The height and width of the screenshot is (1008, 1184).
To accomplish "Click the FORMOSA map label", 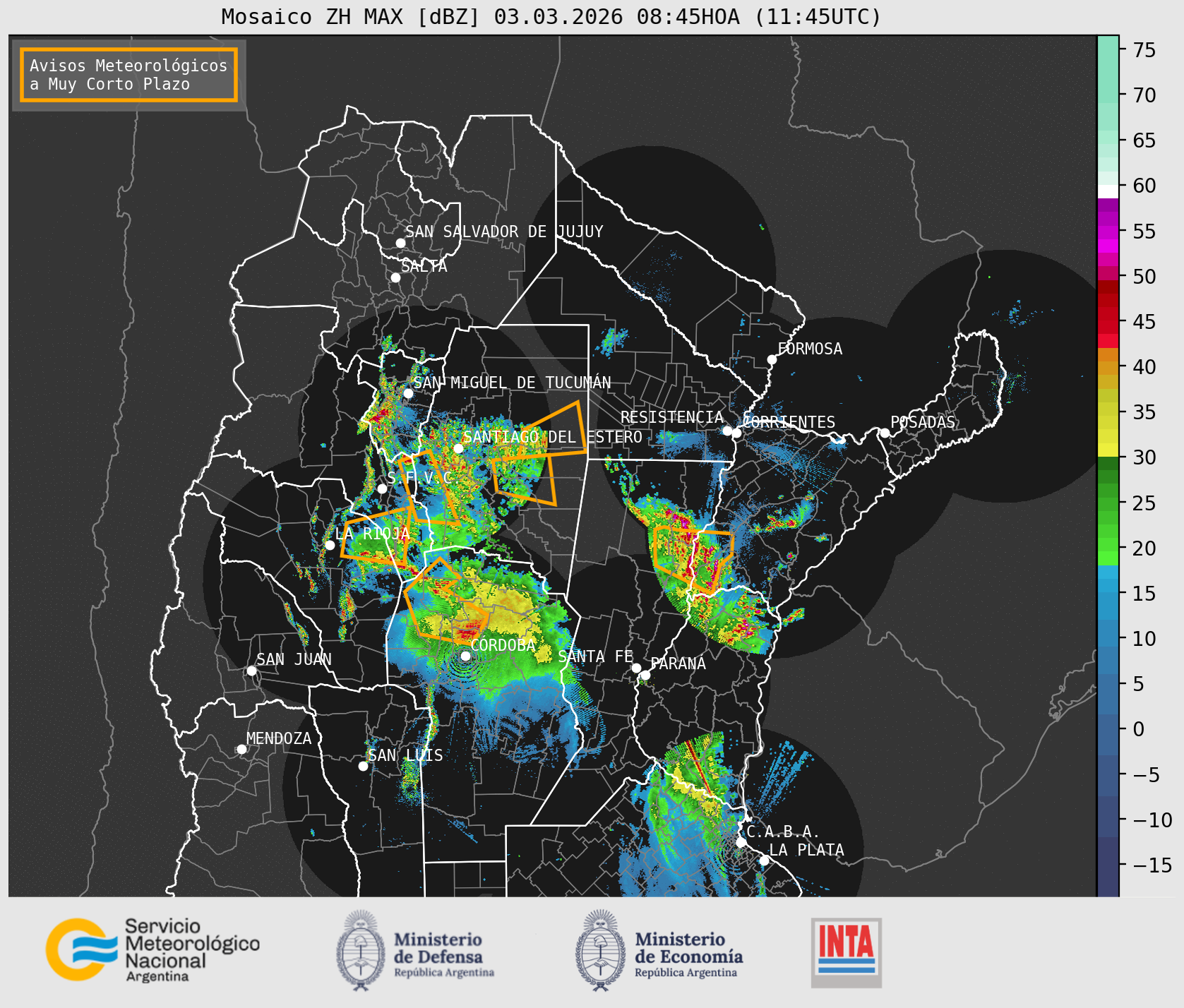I will 810,349.
